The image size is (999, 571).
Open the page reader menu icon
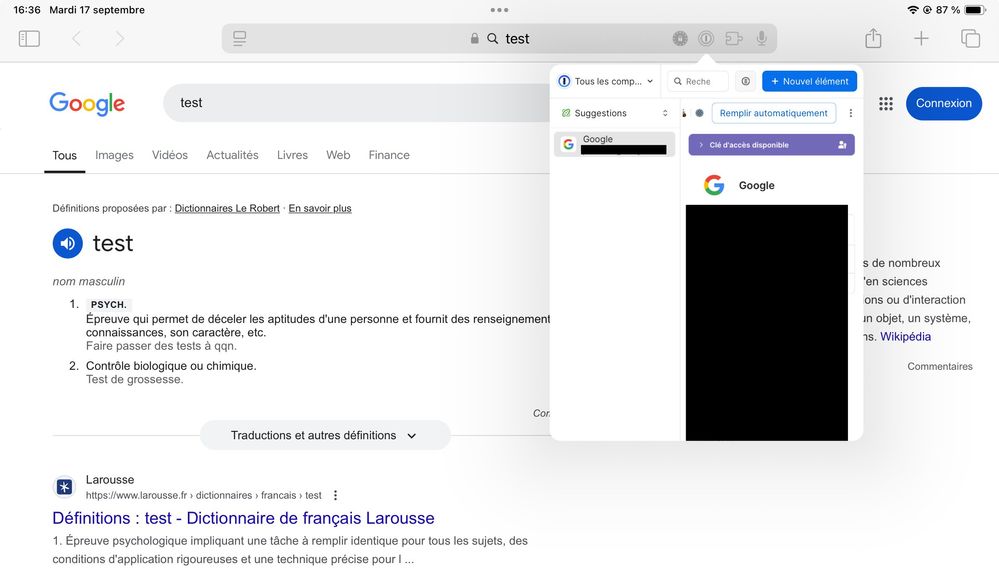point(239,39)
